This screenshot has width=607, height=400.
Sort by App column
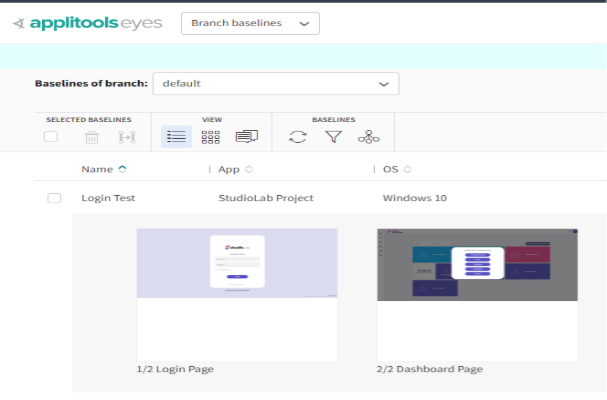click(x=235, y=169)
